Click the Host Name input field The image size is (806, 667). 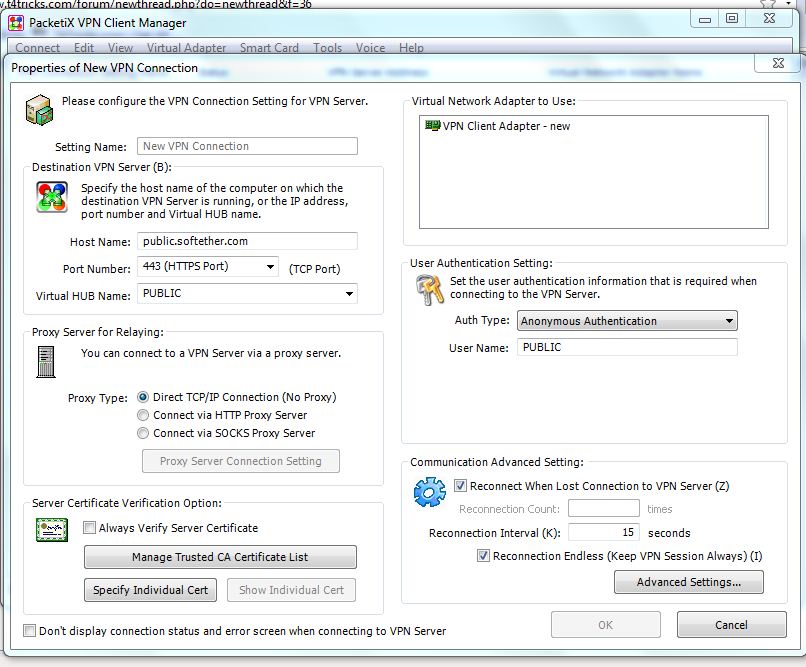pyautogui.click(x=247, y=241)
